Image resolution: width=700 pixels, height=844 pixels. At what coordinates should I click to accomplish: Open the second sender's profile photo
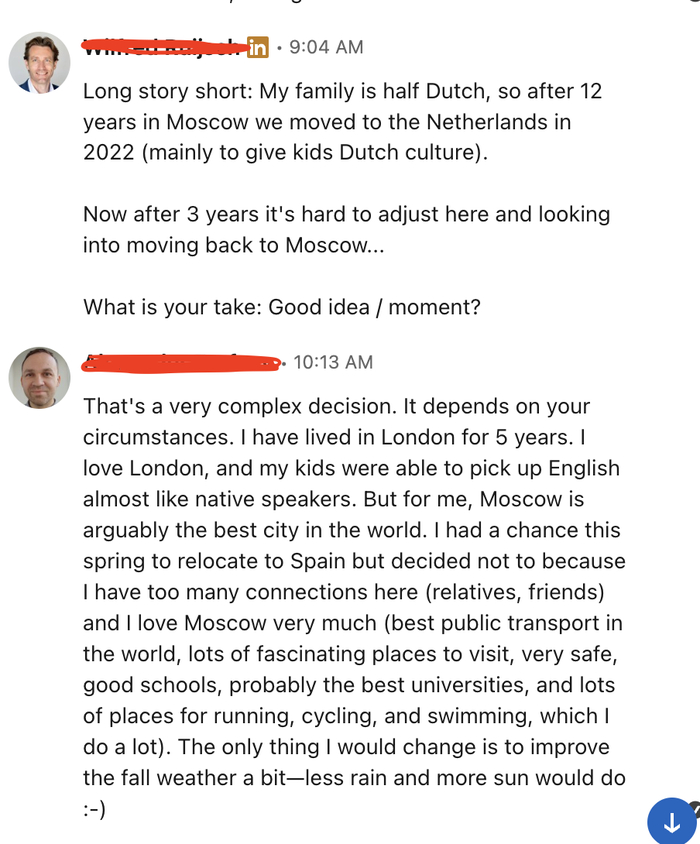coord(40,378)
